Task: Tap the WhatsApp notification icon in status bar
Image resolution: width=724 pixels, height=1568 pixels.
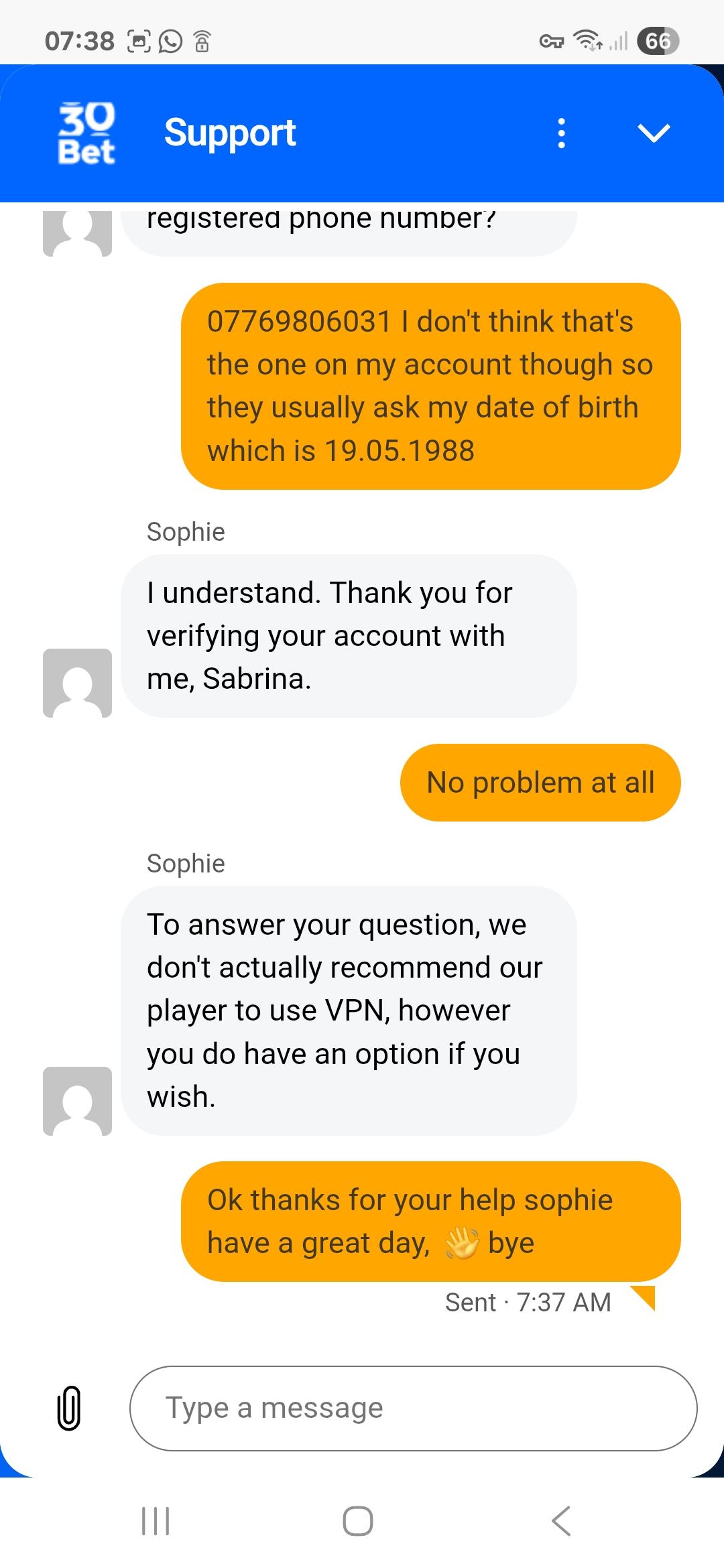Action: 170,42
